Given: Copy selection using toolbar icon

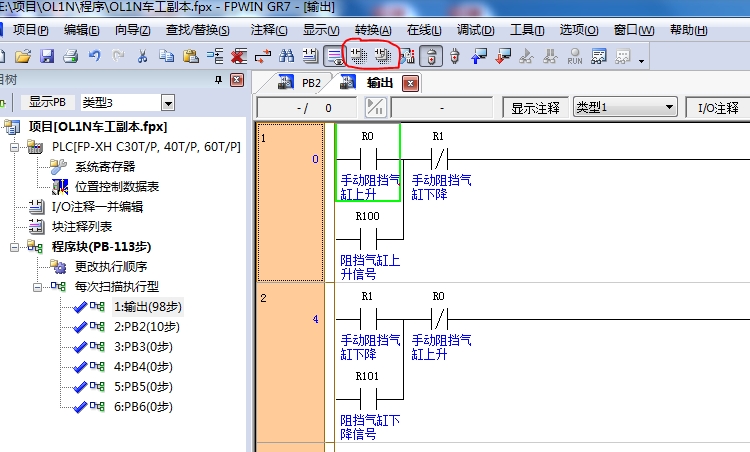Looking at the screenshot, I should tap(166, 56).
